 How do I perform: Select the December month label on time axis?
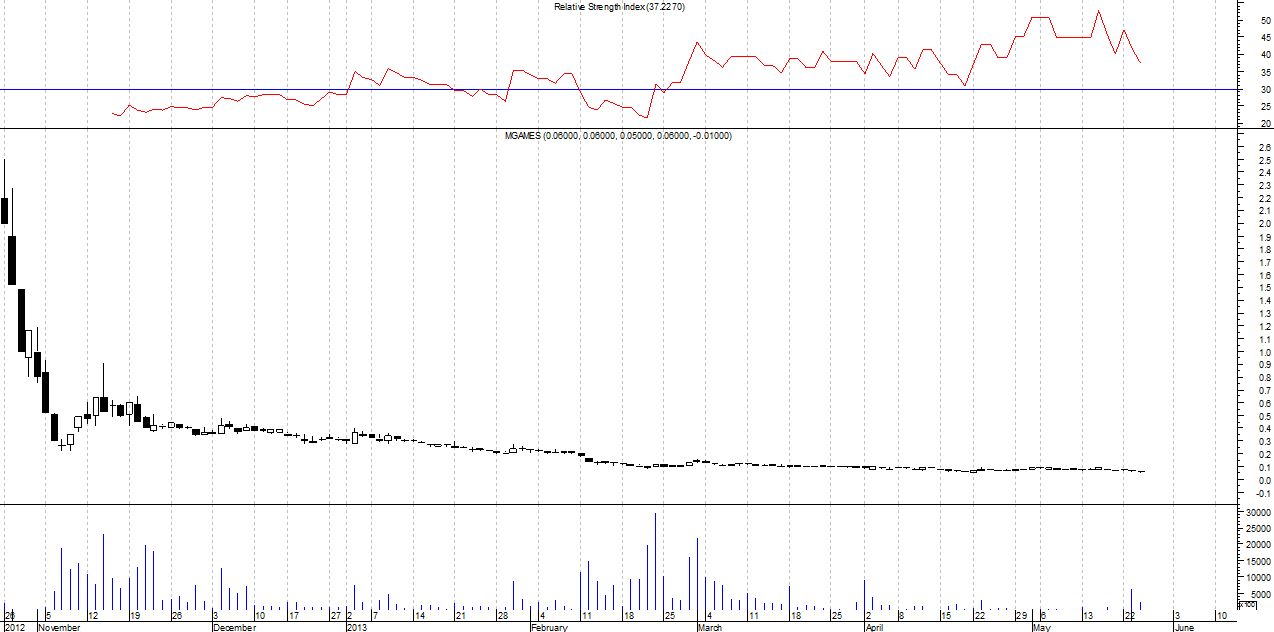click(x=234, y=628)
